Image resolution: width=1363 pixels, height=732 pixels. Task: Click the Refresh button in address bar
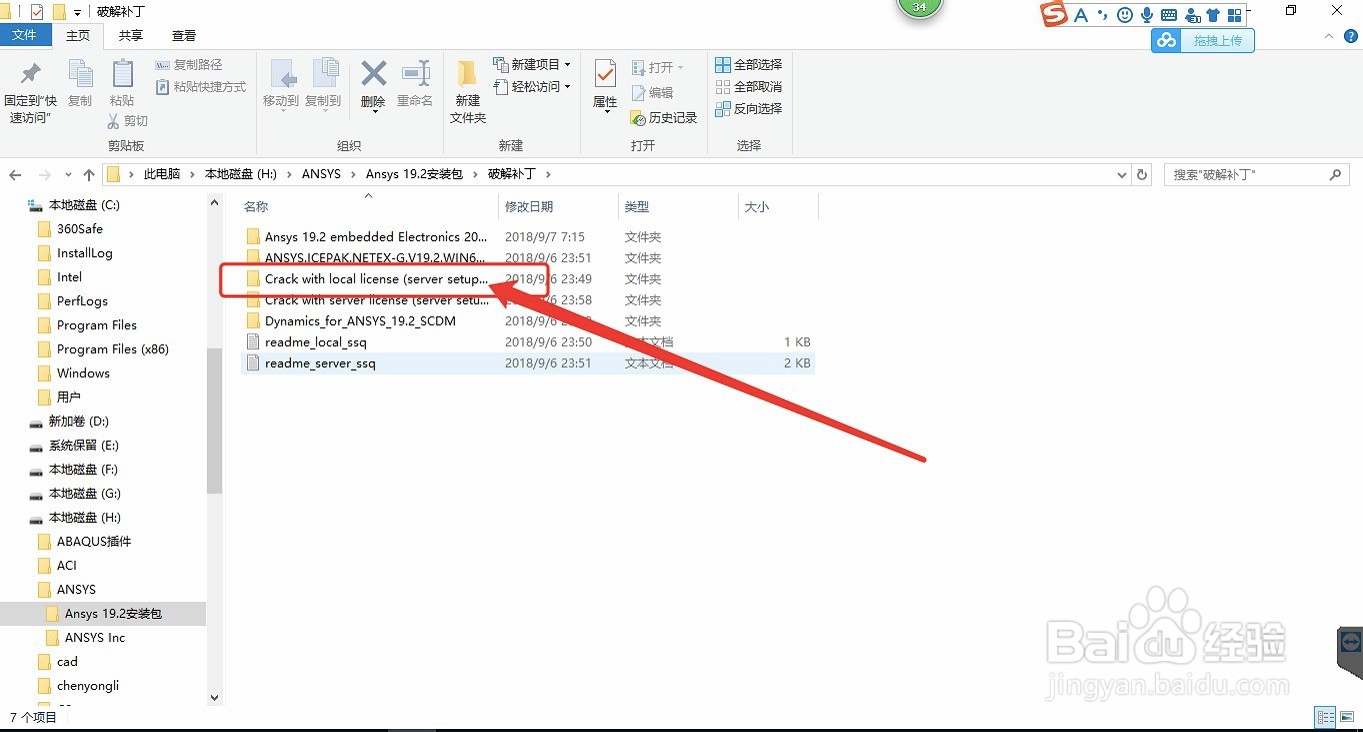[x=1142, y=175]
